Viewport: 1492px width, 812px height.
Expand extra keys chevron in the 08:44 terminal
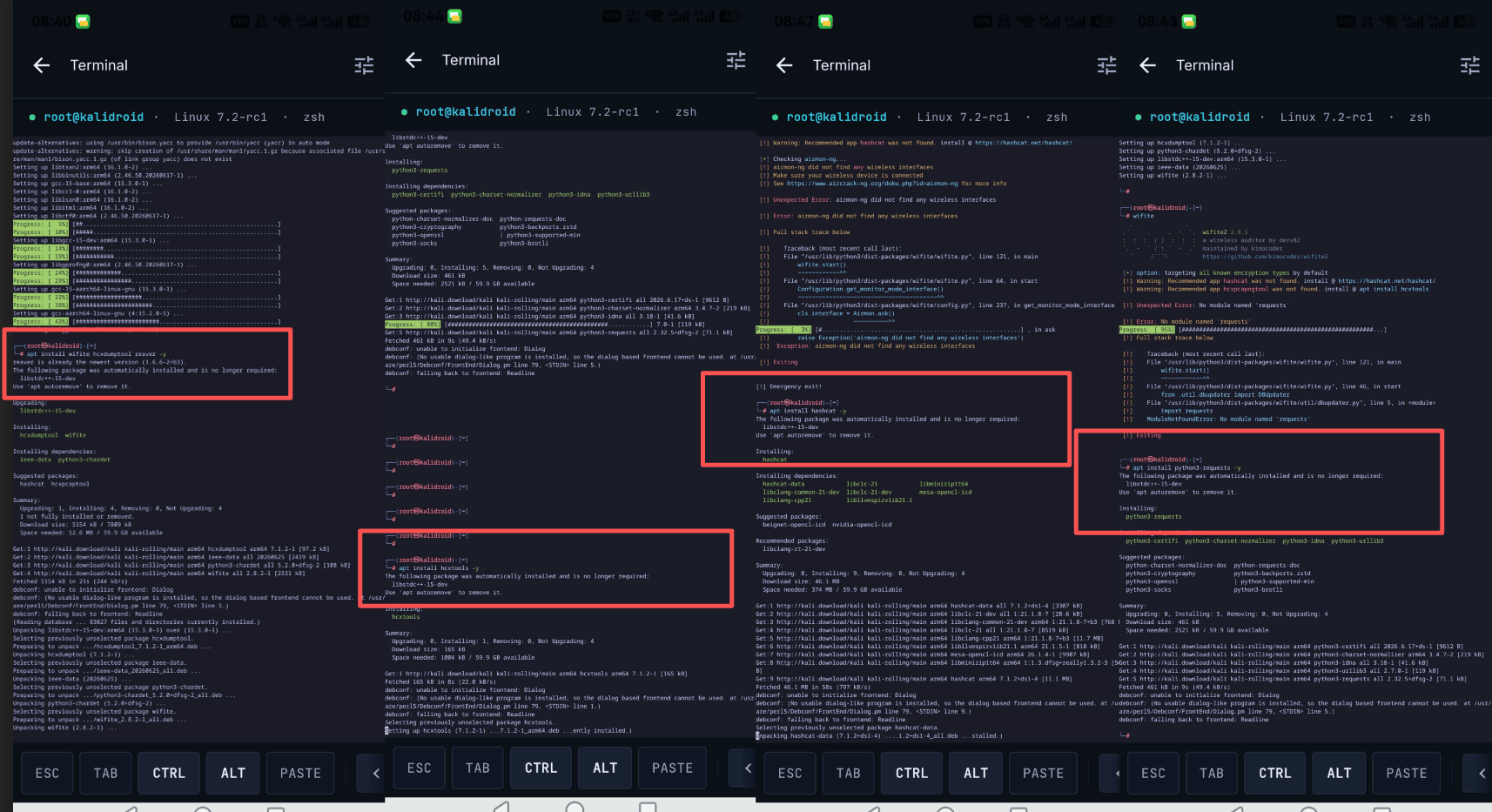pyautogui.click(x=747, y=768)
